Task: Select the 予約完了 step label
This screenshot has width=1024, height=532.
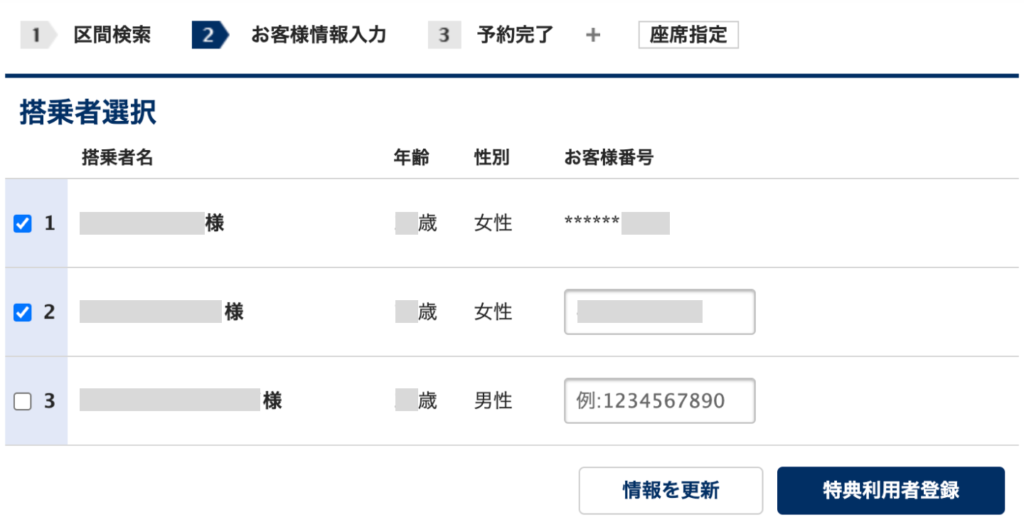Action: [x=516, y=36]
